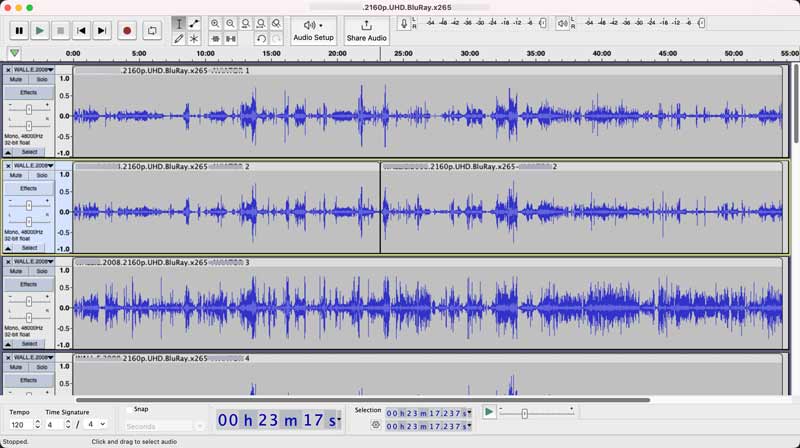Fit selection to width zoom icon
This screenshot has height=448, width=800.
point(245,23)
